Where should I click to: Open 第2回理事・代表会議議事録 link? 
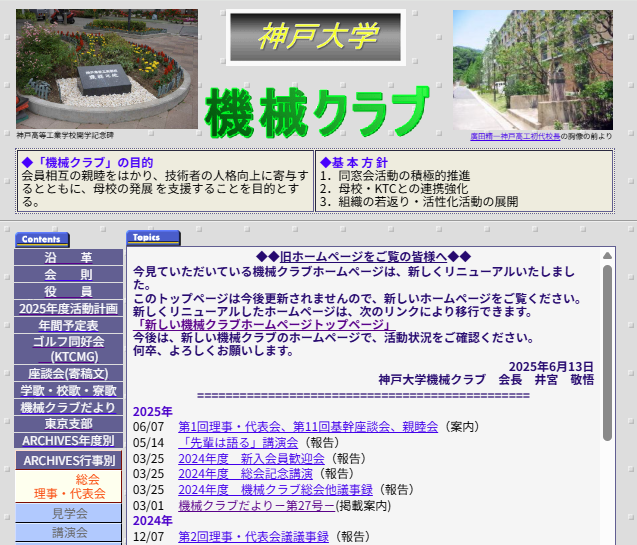pyautogui.click(x=254, y=536)
